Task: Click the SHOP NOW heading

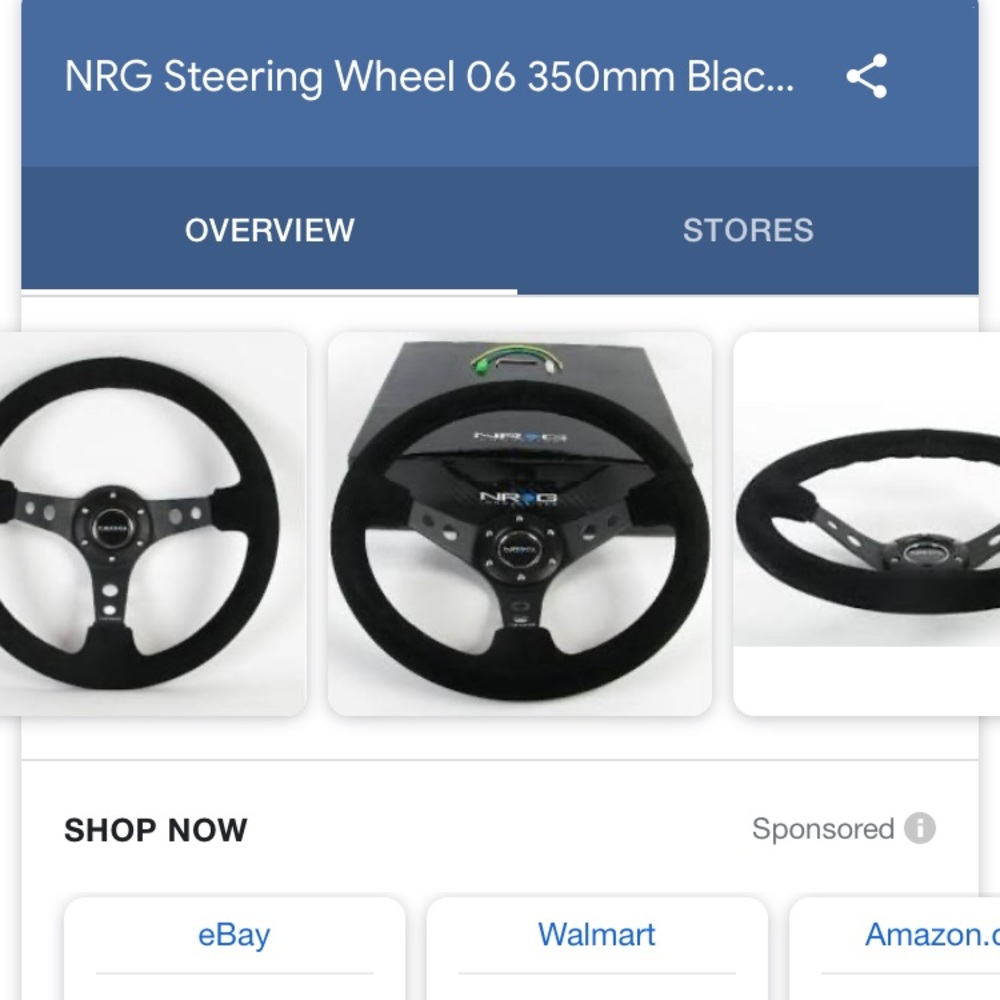Action: 155,828
